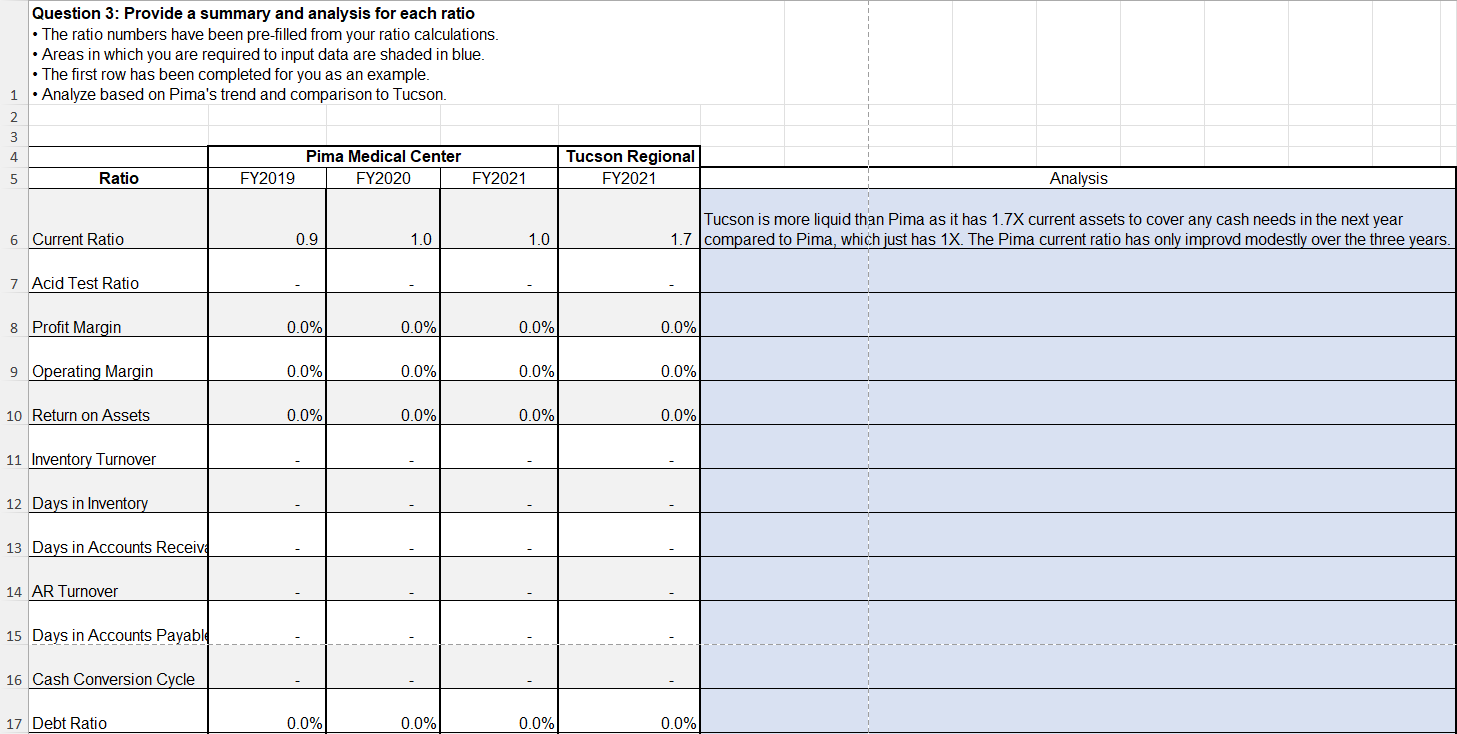
Task: Click the Question 3 instructions cell
Action: (300, 55)
